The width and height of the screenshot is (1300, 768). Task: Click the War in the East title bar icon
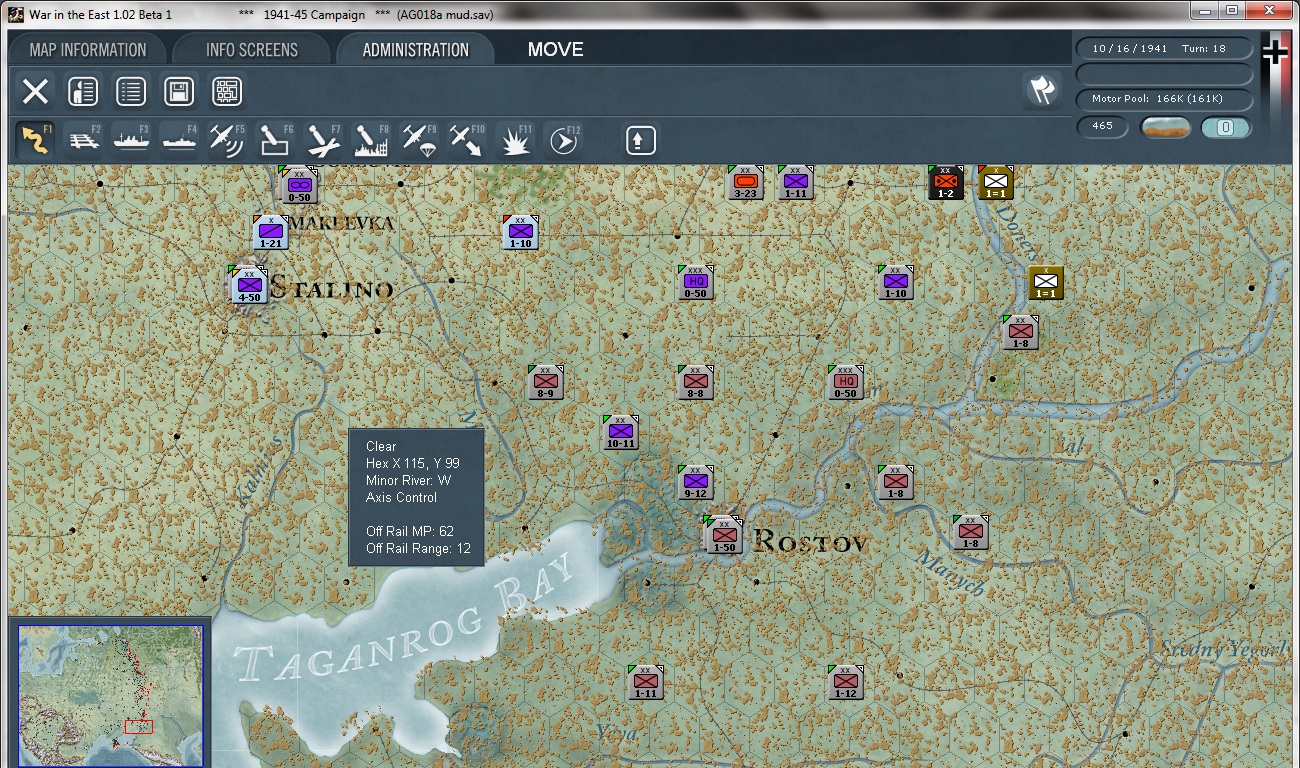16,14
